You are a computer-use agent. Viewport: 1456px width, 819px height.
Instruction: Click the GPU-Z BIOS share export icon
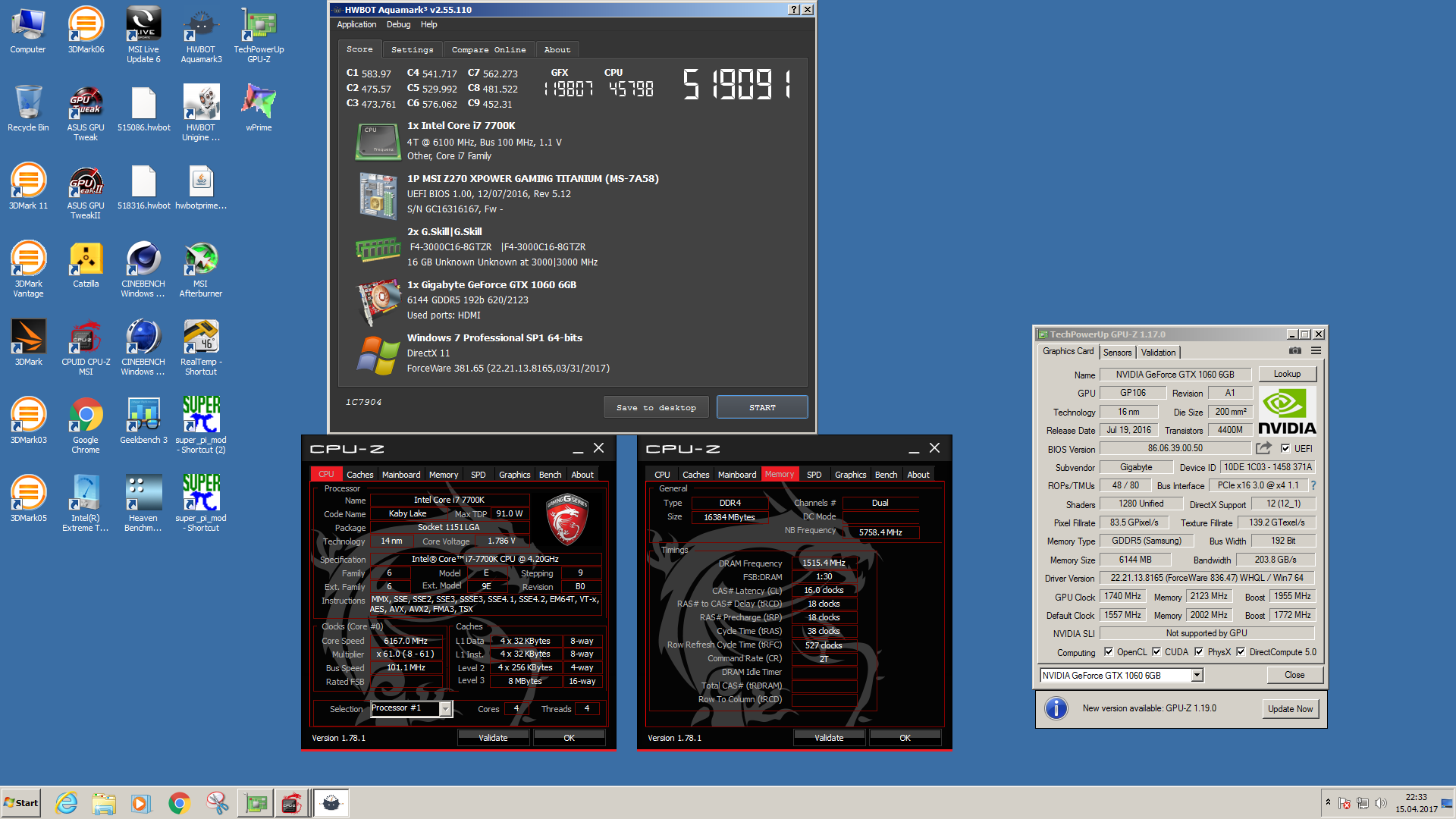click(1263, 448)
